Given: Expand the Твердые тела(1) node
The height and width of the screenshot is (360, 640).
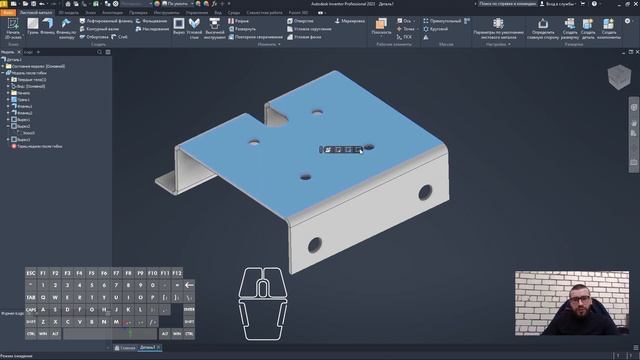Looking at the screenshot, I should [x=8, y=80].
